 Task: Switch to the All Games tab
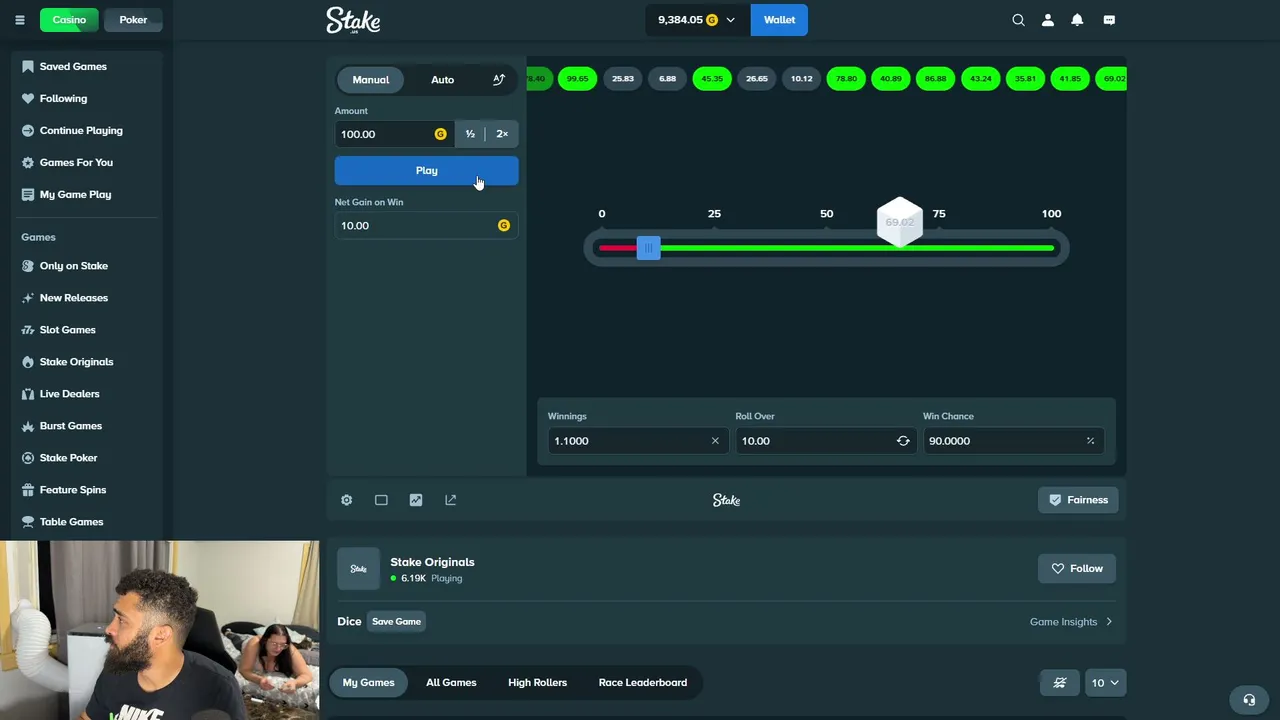tap(451, 683)
